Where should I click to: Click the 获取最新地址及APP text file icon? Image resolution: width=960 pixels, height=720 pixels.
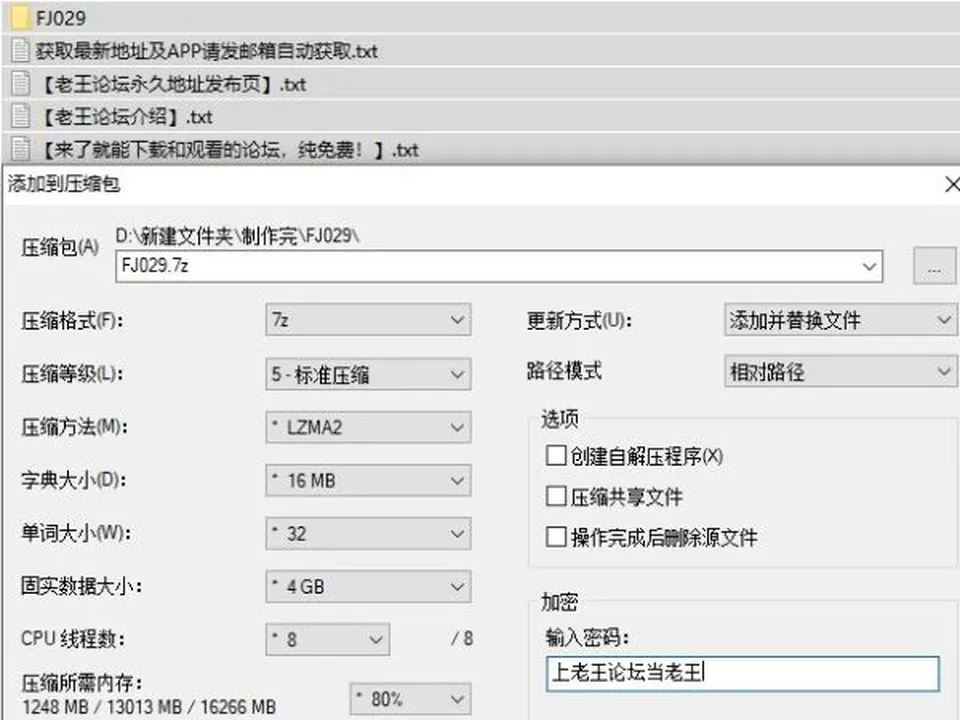[x=21, y=50]
